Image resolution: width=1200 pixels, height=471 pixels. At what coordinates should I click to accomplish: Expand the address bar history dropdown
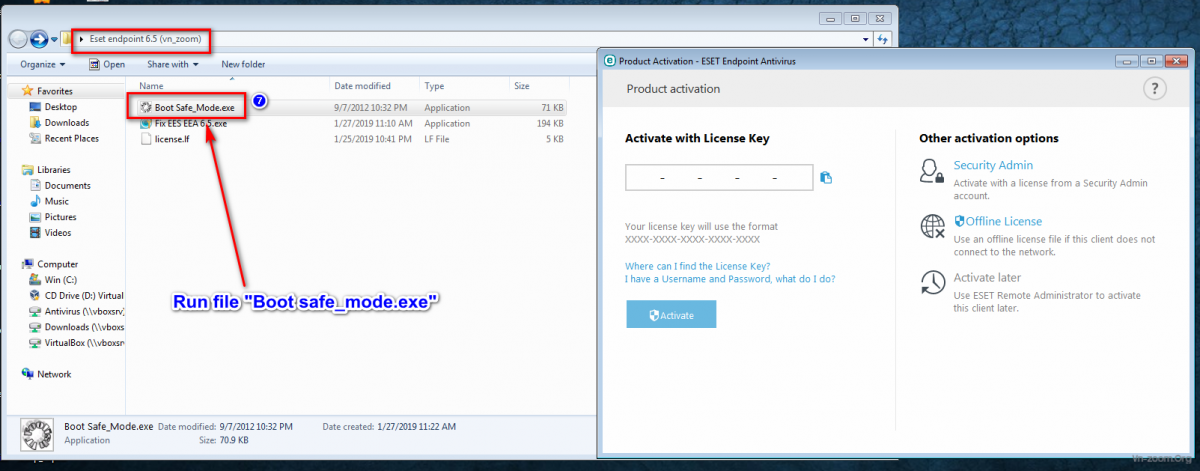click(x=865, y=39)
